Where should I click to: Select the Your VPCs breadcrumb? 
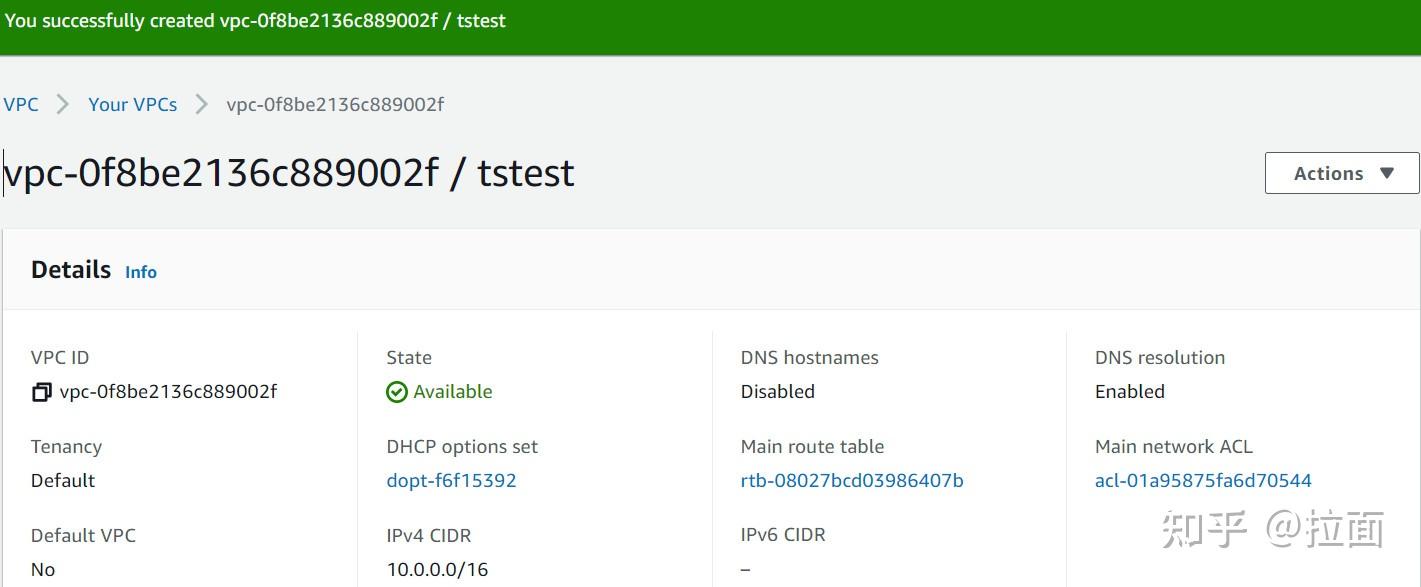[132, 104]
